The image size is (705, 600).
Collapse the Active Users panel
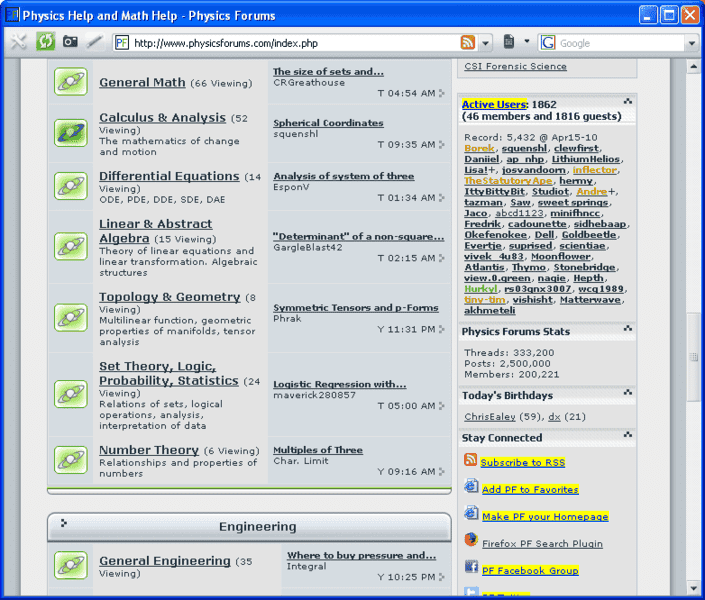click(x=628, y=101)
